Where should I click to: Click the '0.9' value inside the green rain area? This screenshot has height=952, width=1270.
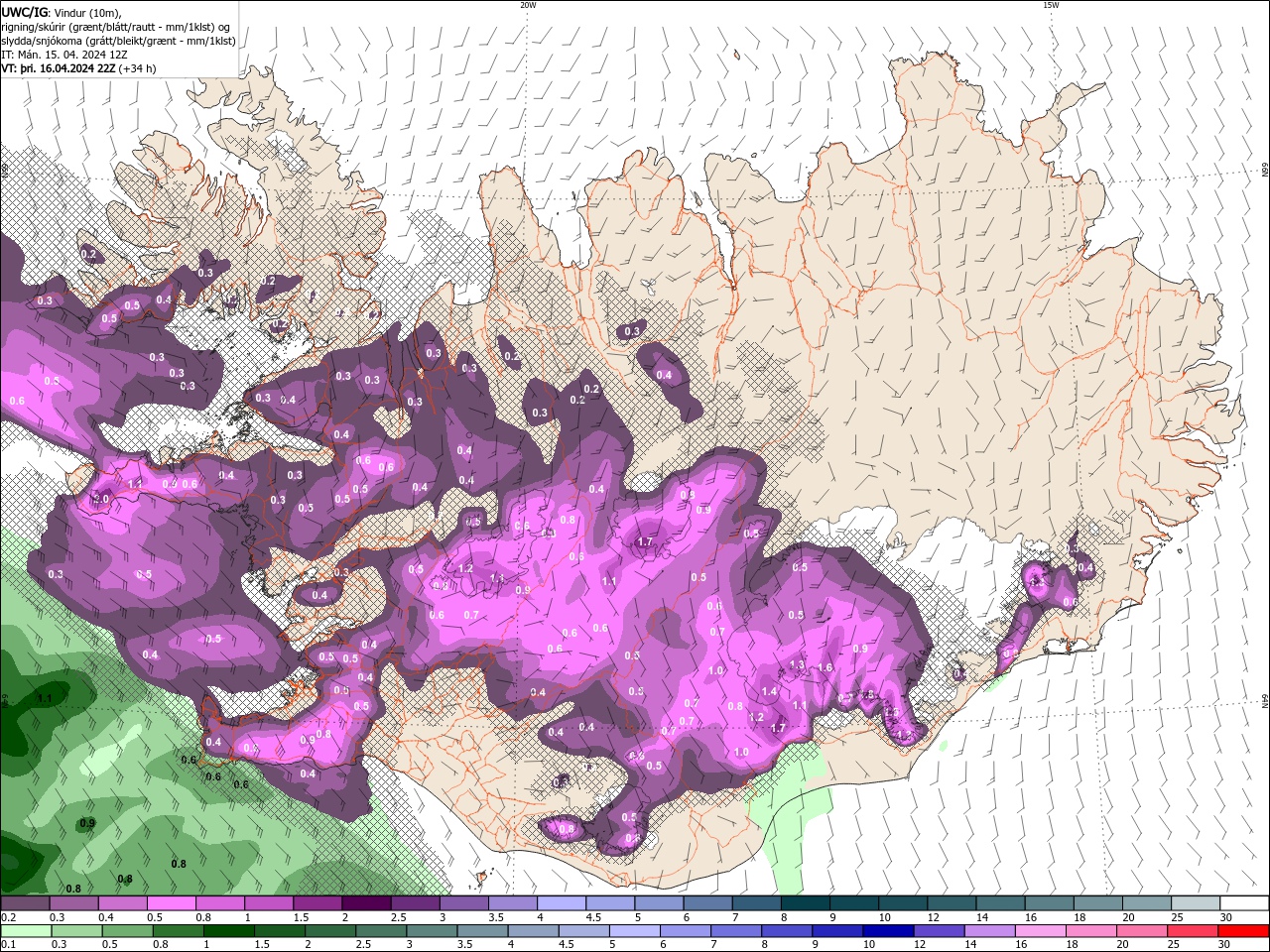pos(87,823)
